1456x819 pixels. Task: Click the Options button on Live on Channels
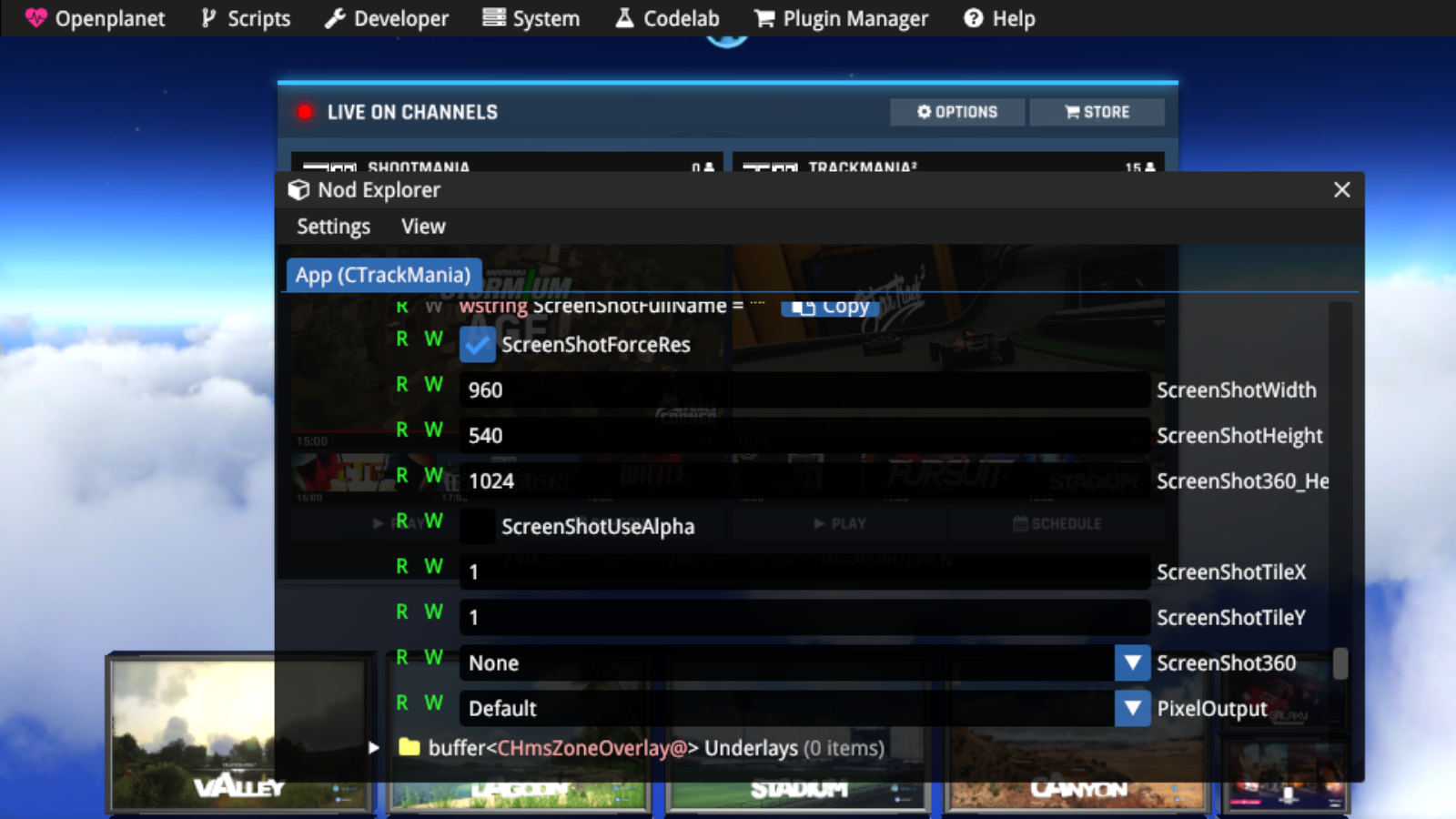(x=956, y=112)
